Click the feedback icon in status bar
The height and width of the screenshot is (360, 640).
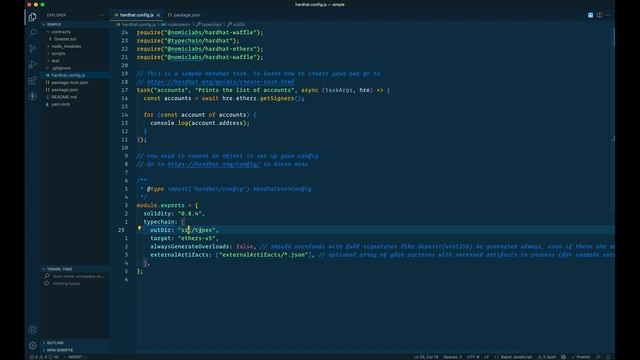pos(598,357)
